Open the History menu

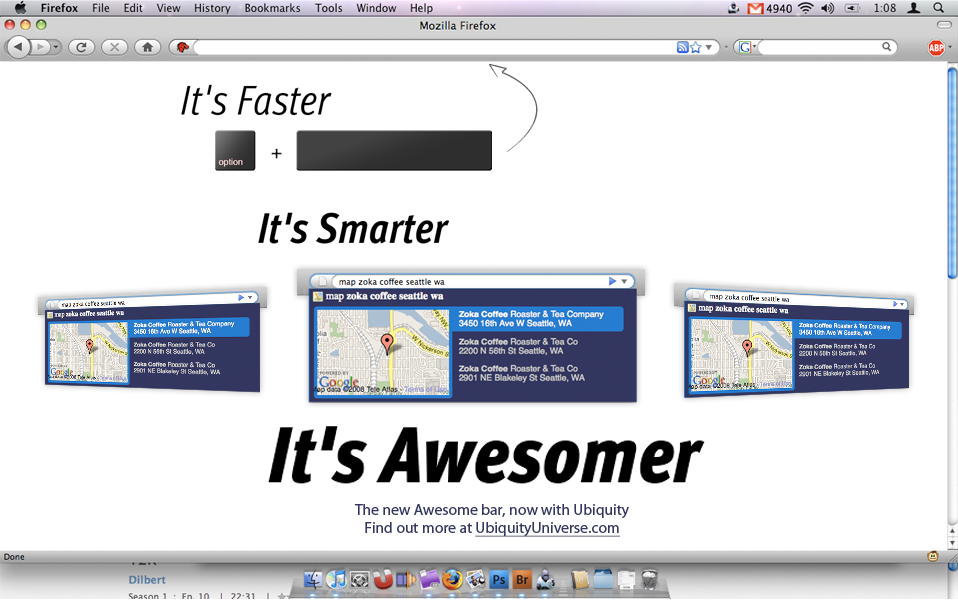click(212, 8)
